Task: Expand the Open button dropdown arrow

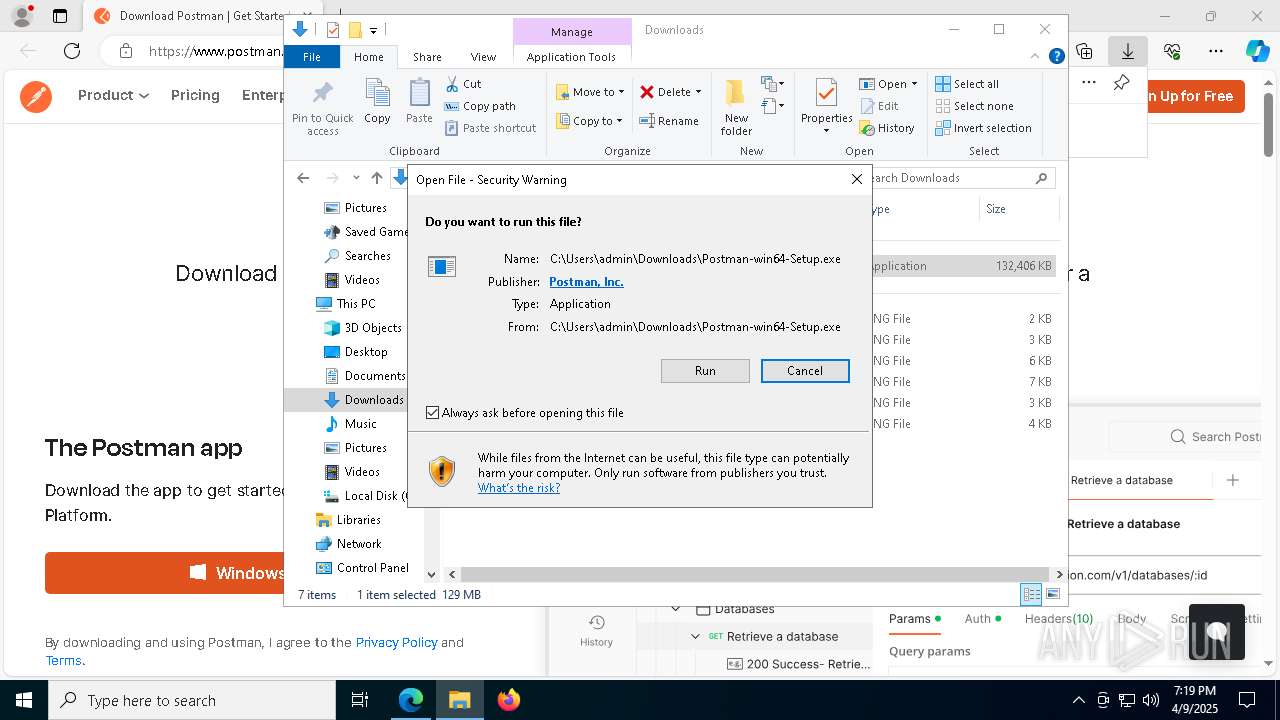Action: coord(914,84)
